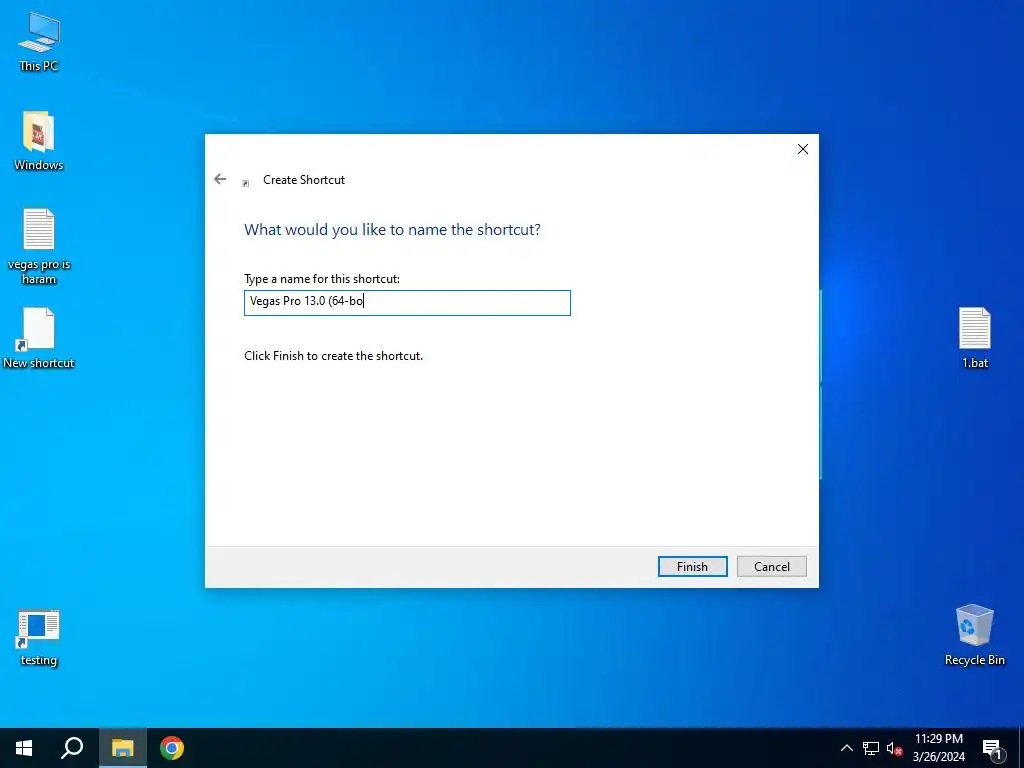Select the This PC desktop icon

pyautogui.click(x=39, y=41)
